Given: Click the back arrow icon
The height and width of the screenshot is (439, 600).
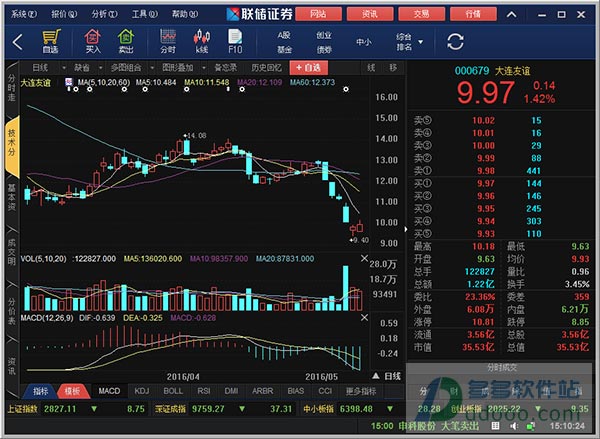Looking at the screenshot, I should point(18,42).
